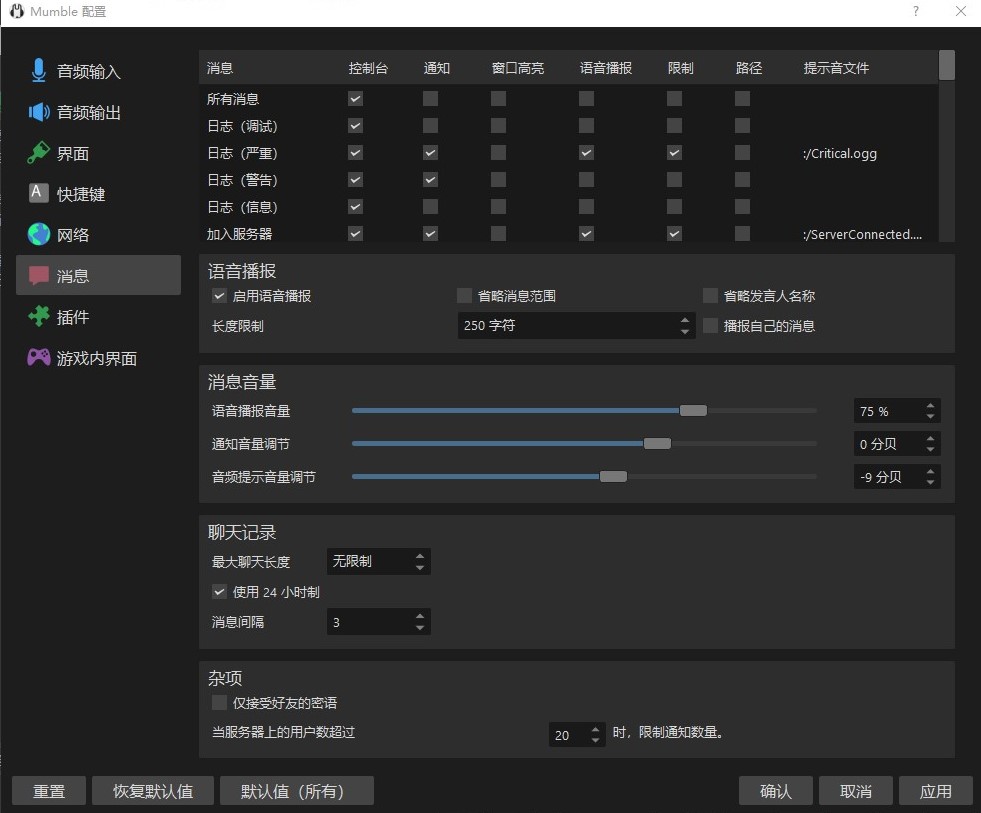Increase the 长度限制 250 字符 spinner value
This screenshot has width=981, height=813.
pyautogui.click(x=685, y=320)
